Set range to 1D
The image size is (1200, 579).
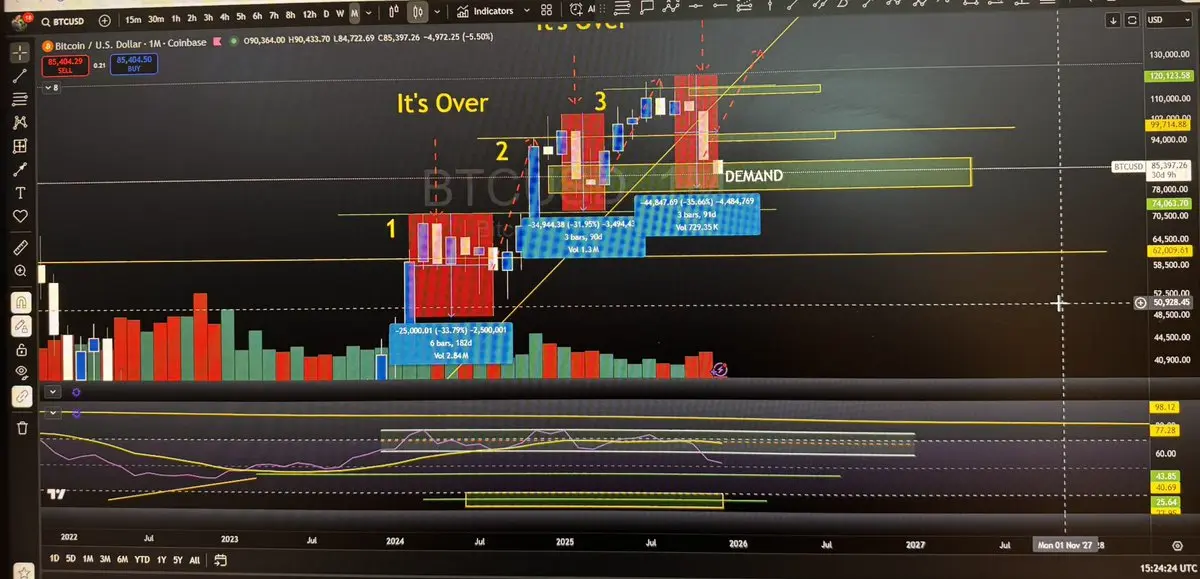[x=54, y=559]
